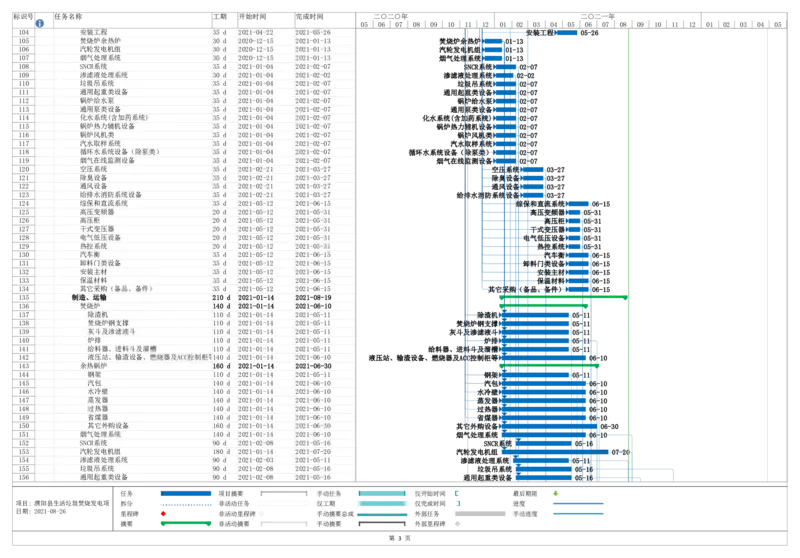Collapse the 安装工程 summary row
The height and width of the screenshot is (558, 800).
pos(74,32)
